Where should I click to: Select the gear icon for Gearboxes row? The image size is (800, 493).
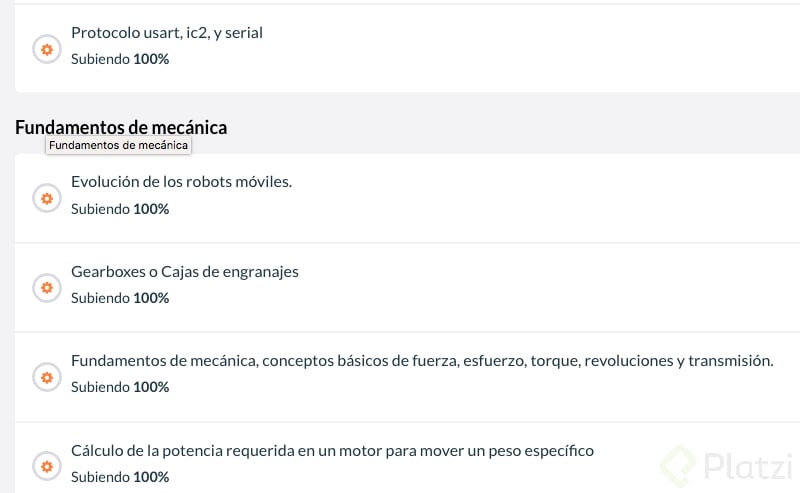pyautogui.click(x=46, y=287)
